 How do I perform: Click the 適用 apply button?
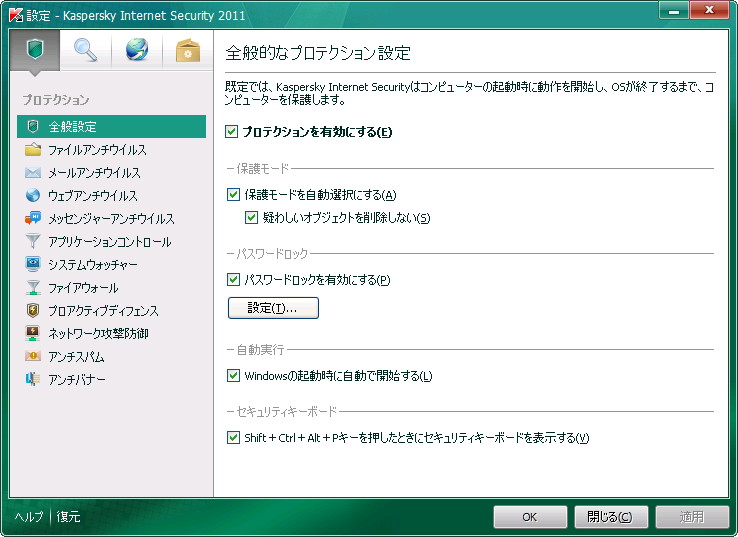pyautogui.click(x=692, y=517)
